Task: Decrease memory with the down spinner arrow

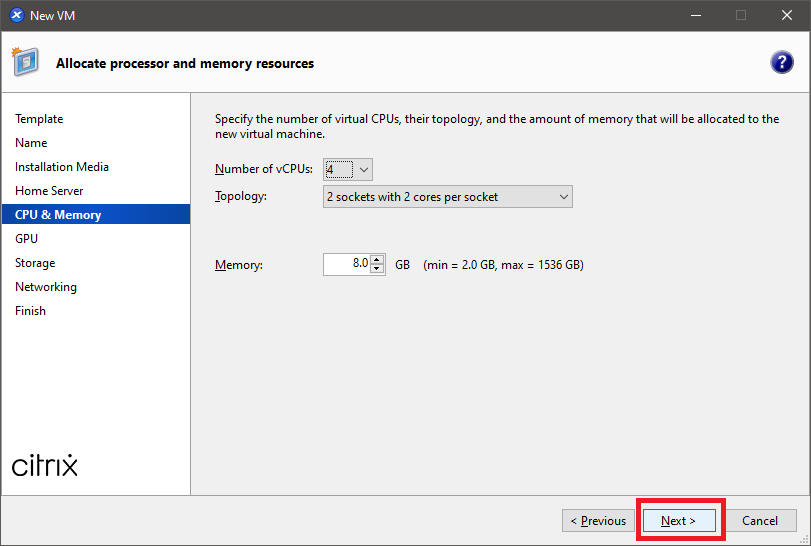Action: (x=377, y=269)
